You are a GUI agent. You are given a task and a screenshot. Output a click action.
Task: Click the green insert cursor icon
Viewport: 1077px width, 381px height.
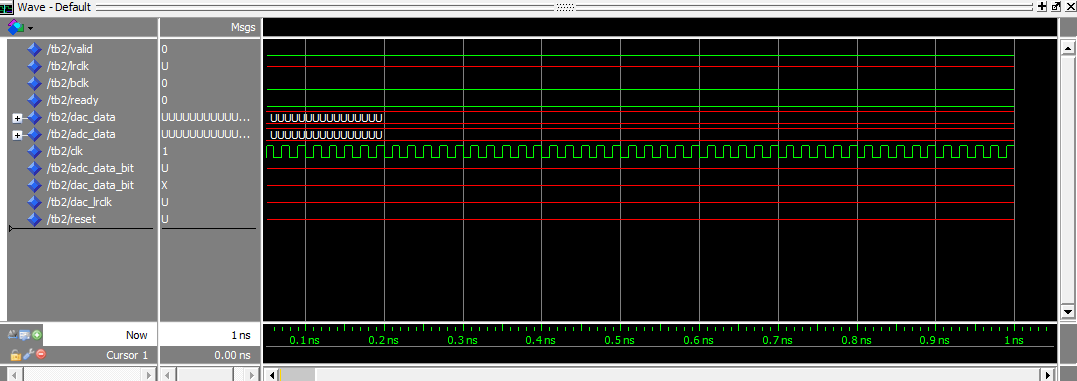[37, 336]
